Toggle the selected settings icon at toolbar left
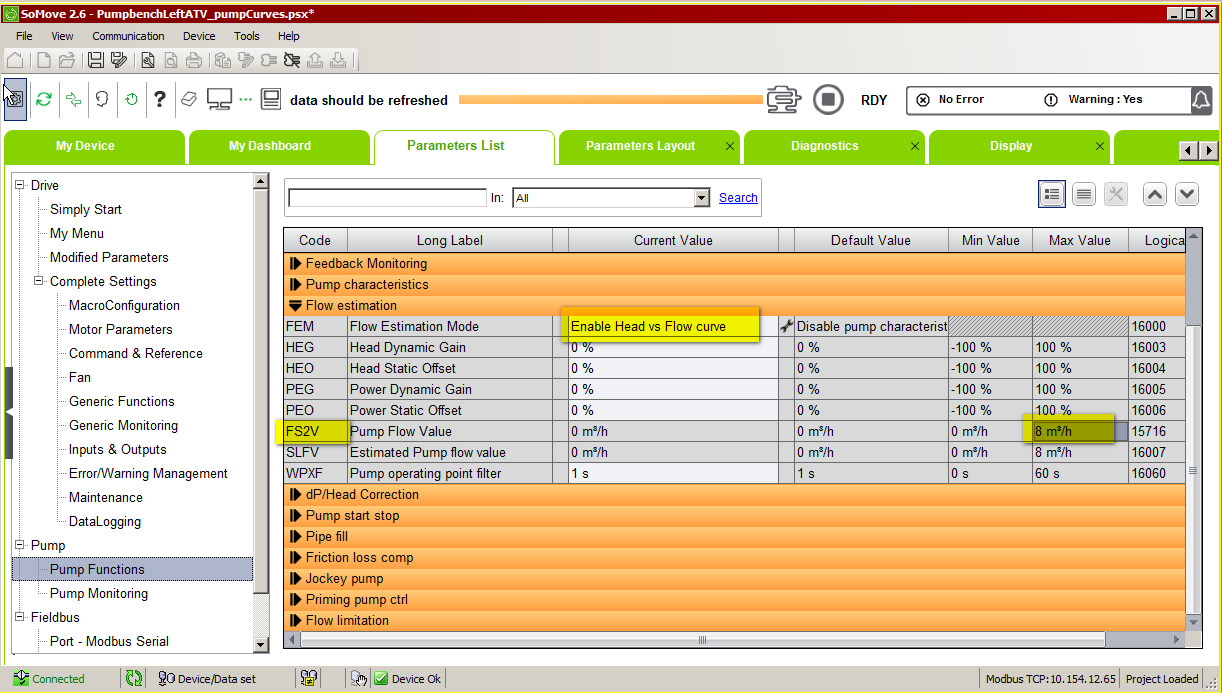The height and width of the screenshot is (693, 1222). click(x=15, y=99)
